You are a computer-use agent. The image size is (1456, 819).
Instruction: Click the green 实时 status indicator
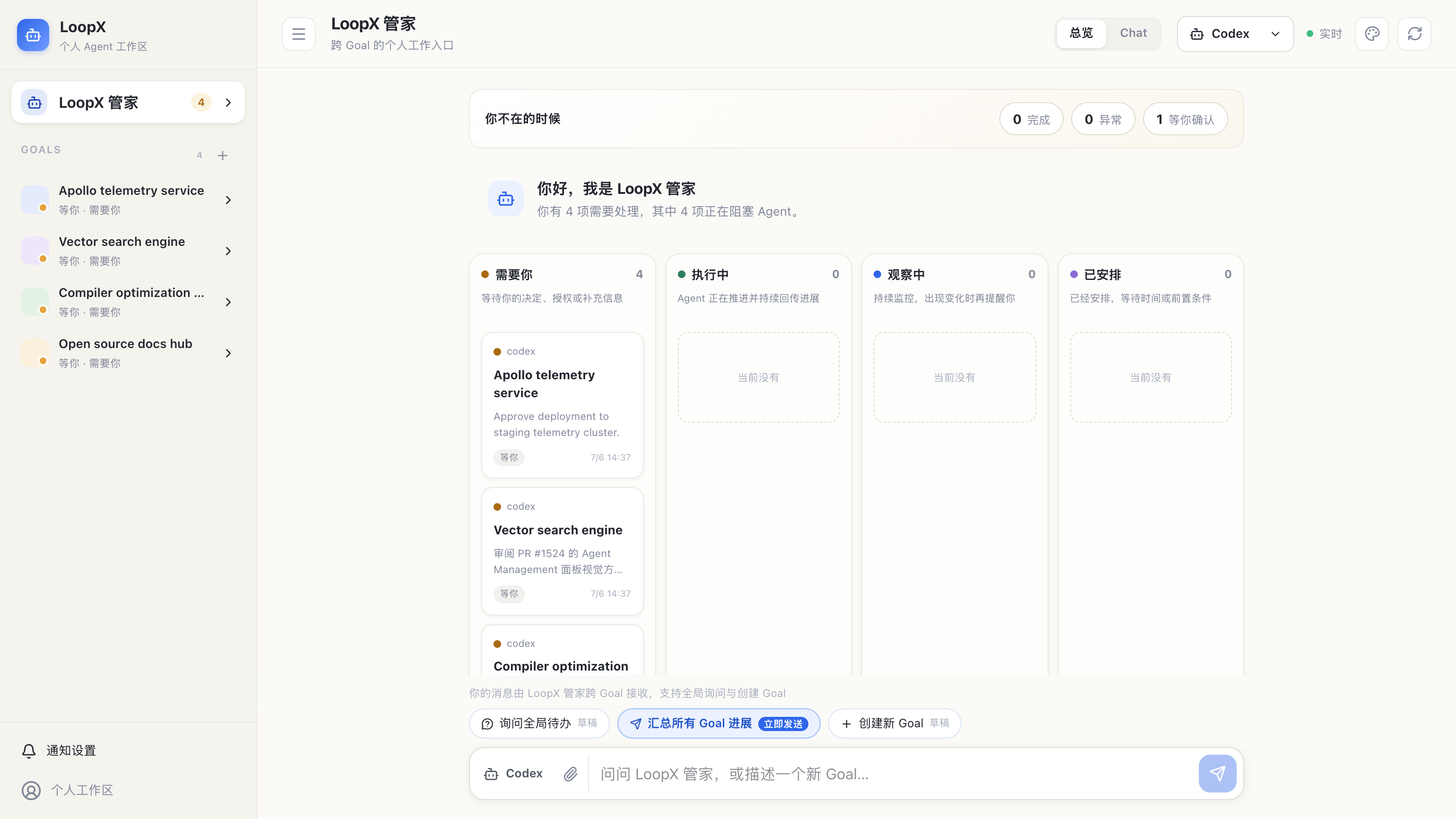click(1324, 34)
